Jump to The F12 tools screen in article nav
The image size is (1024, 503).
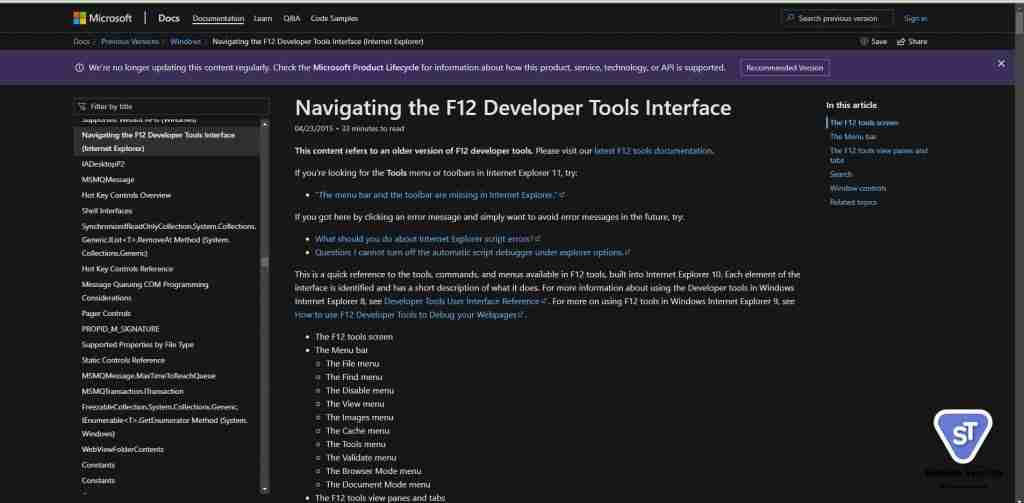tap(864, 123)
